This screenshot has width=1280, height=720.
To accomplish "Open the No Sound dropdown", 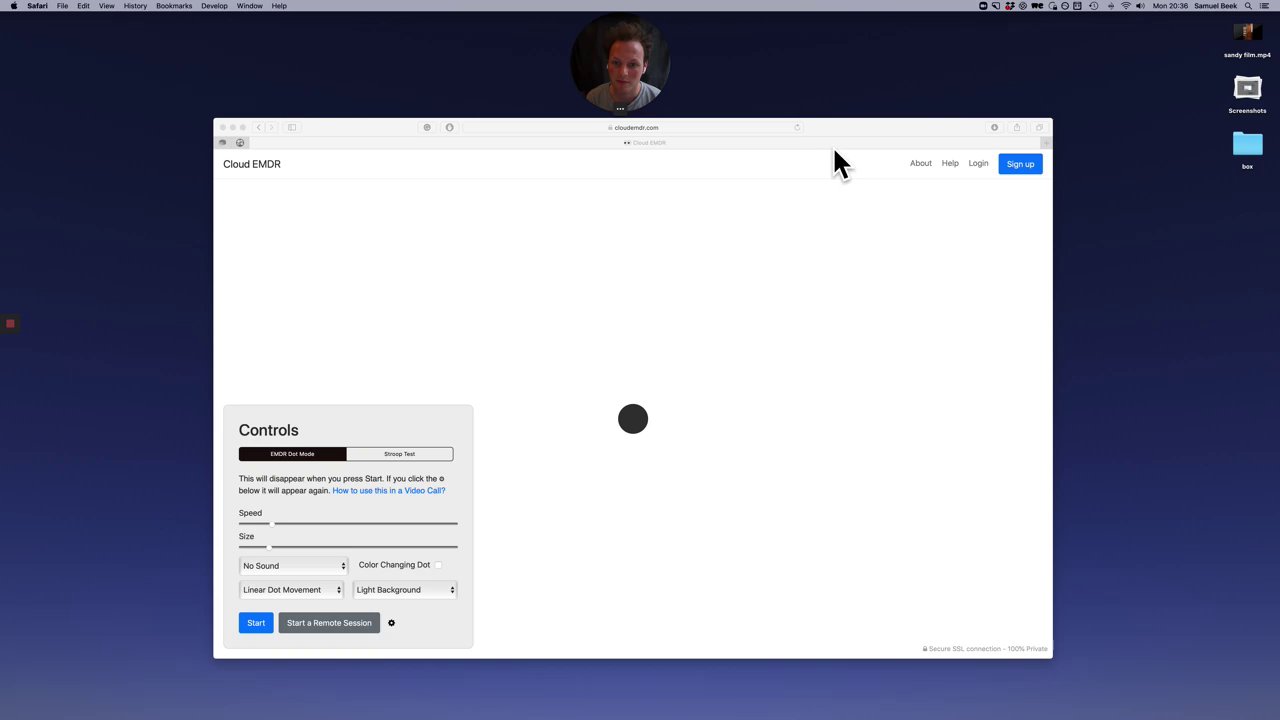I will coord(293,566).
